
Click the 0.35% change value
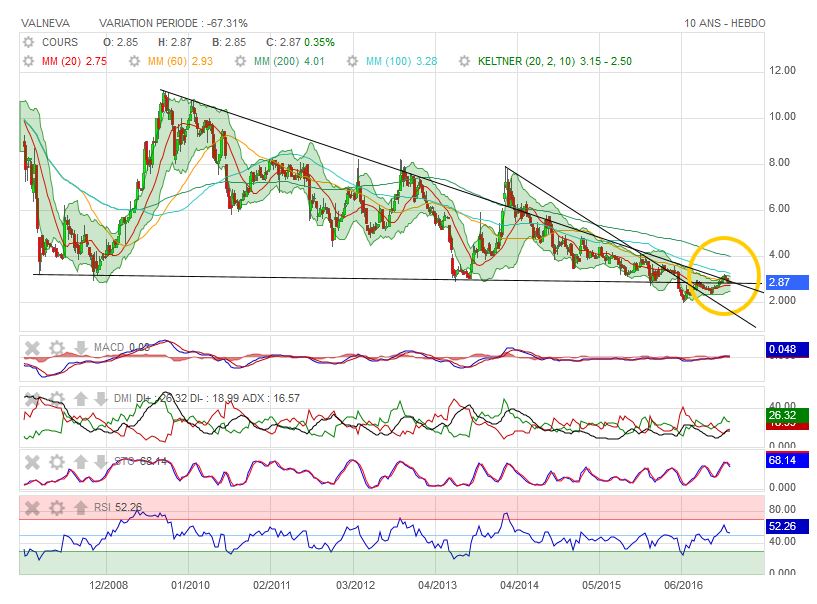click(319, 42)
